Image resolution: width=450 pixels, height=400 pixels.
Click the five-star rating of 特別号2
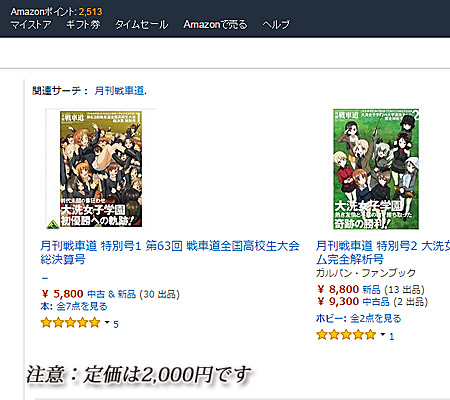[346, 335]
